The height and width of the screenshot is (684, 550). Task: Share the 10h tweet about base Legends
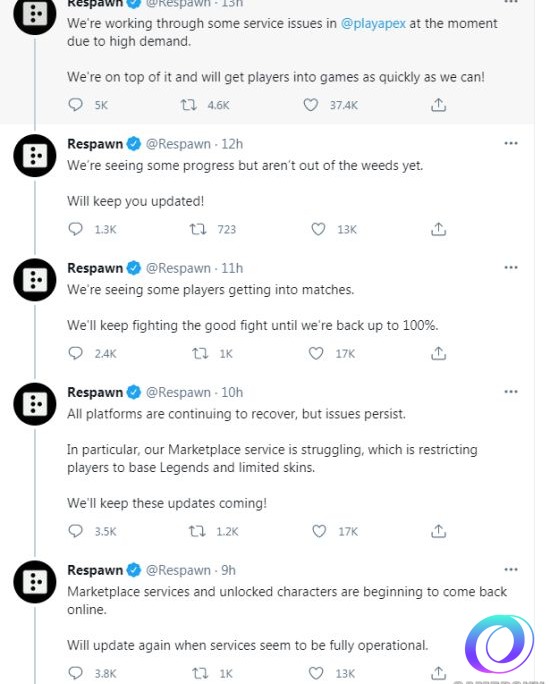tap(438, 531)
